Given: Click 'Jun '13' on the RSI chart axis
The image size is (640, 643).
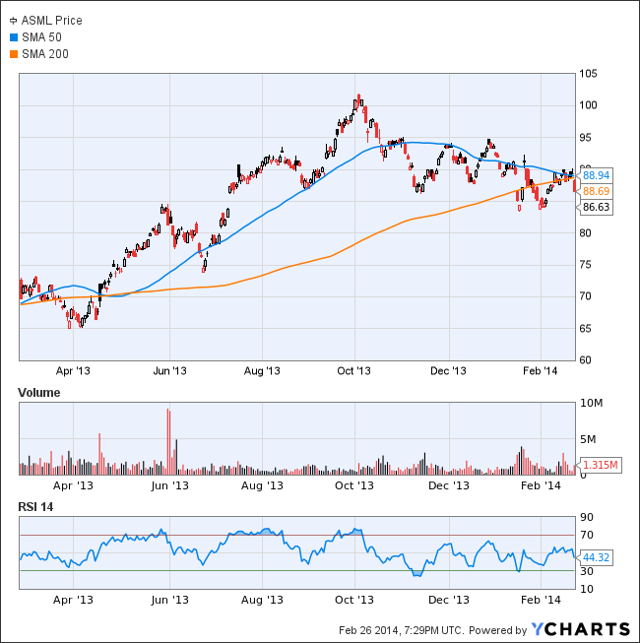Looking at the screenshot, I should [x=170, y=600].
